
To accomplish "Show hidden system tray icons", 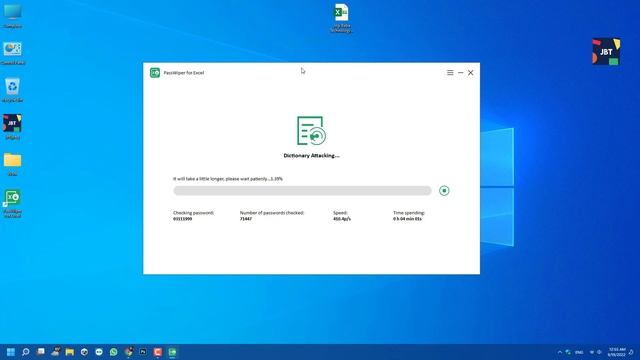I will (560, 352).
